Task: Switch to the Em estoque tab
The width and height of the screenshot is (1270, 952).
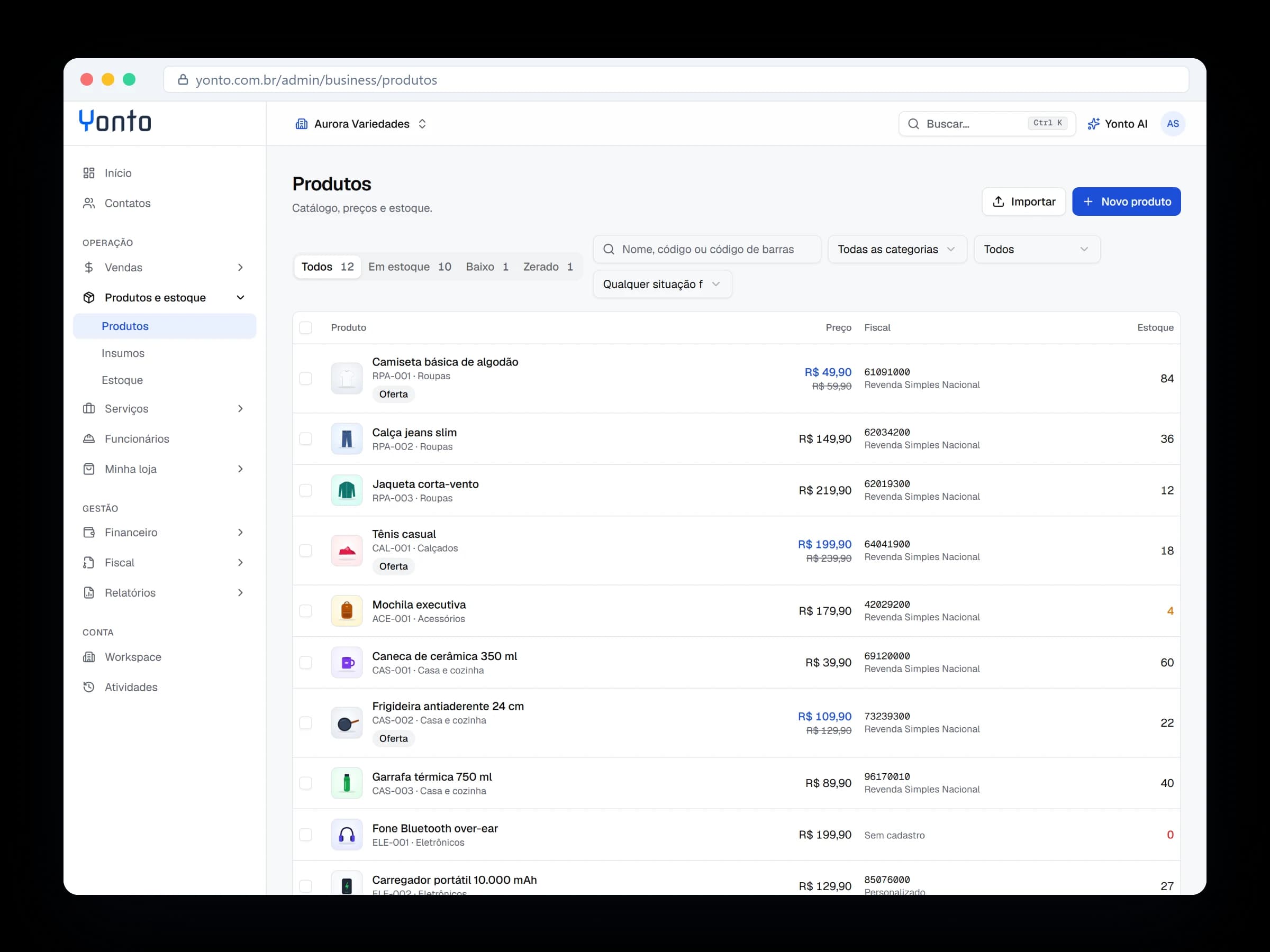Action: (x=410, y=267)
